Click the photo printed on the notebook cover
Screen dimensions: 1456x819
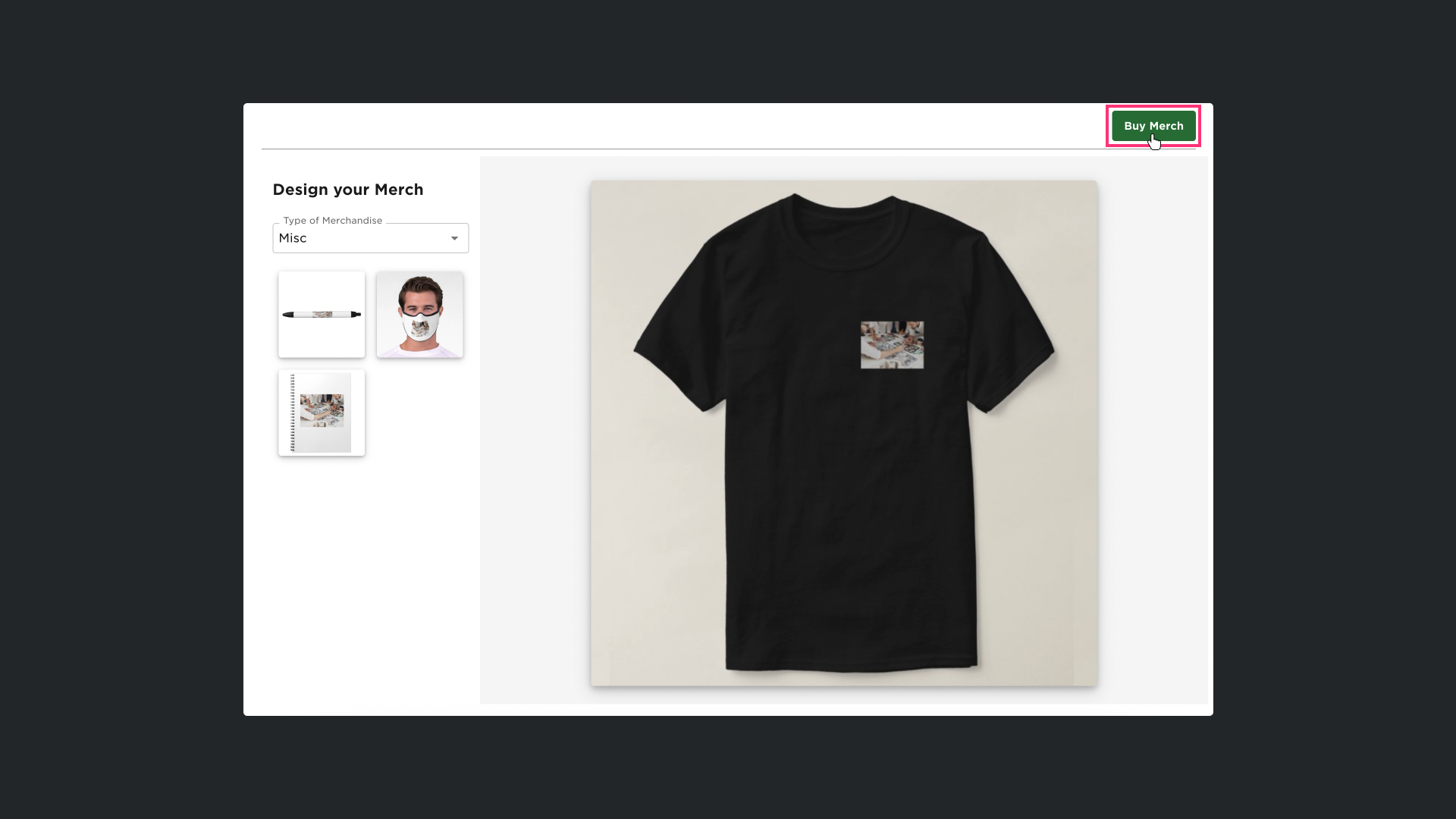click(322, 410)
